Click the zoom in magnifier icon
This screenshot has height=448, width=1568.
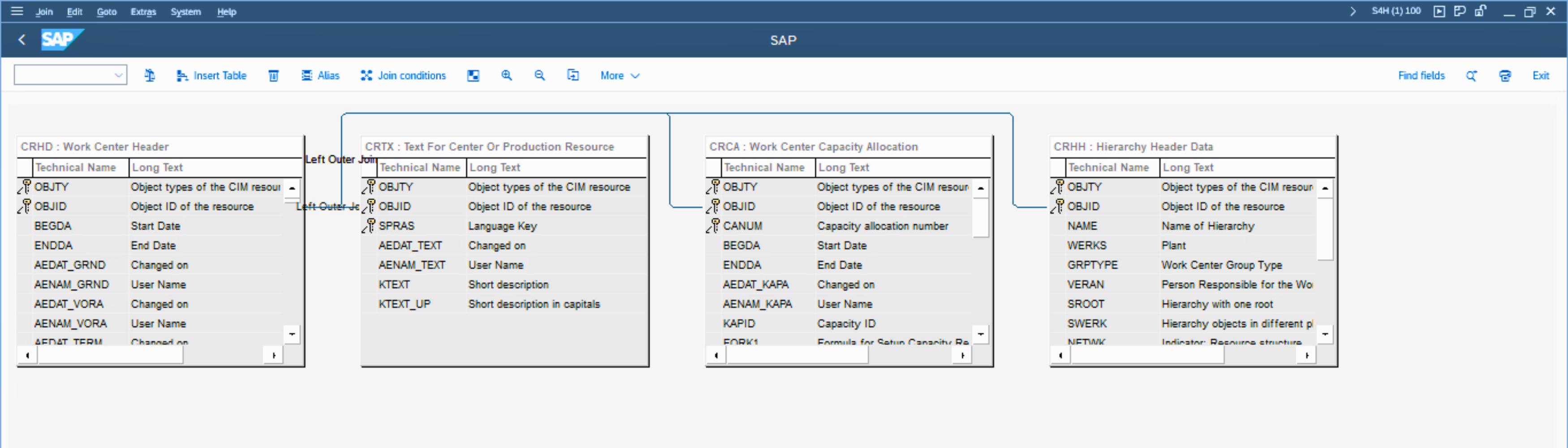[x=506, y=75]
